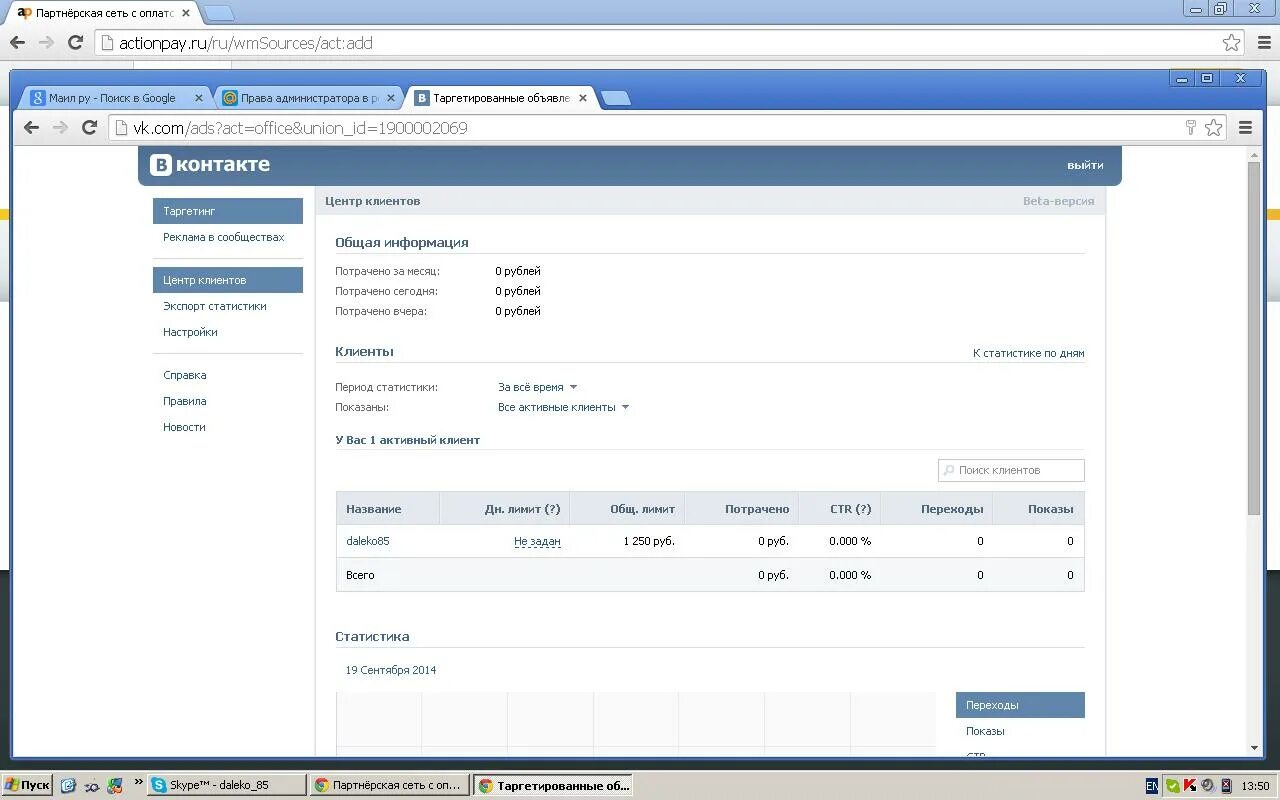Open new tab in vk.com window
Viewport: 1280px width, 800px height.
click(616, 98)
